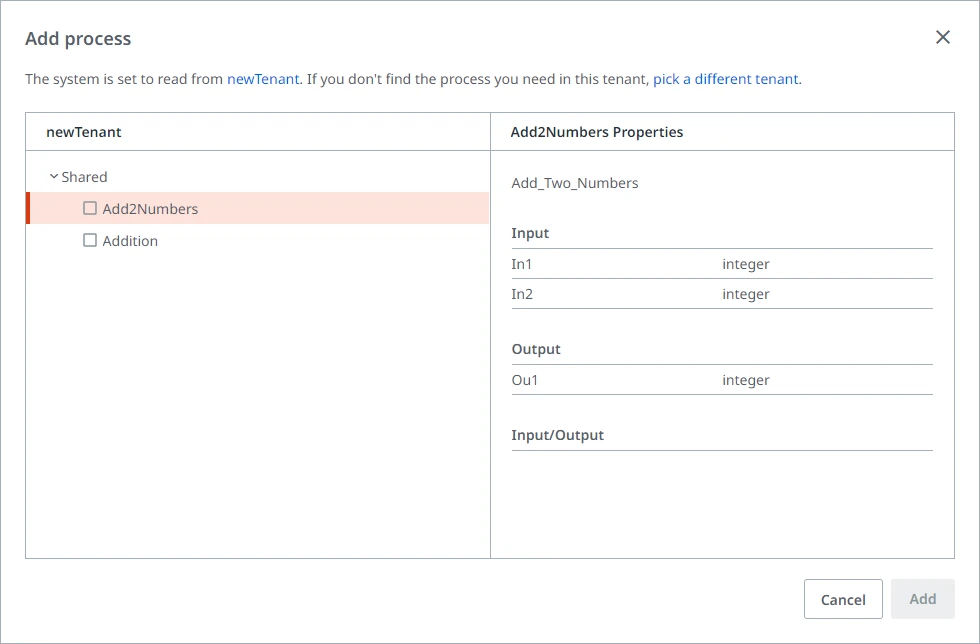Click the Ou1 output argument name
Viewport: 980px width, 644px height.
[524, 380]
